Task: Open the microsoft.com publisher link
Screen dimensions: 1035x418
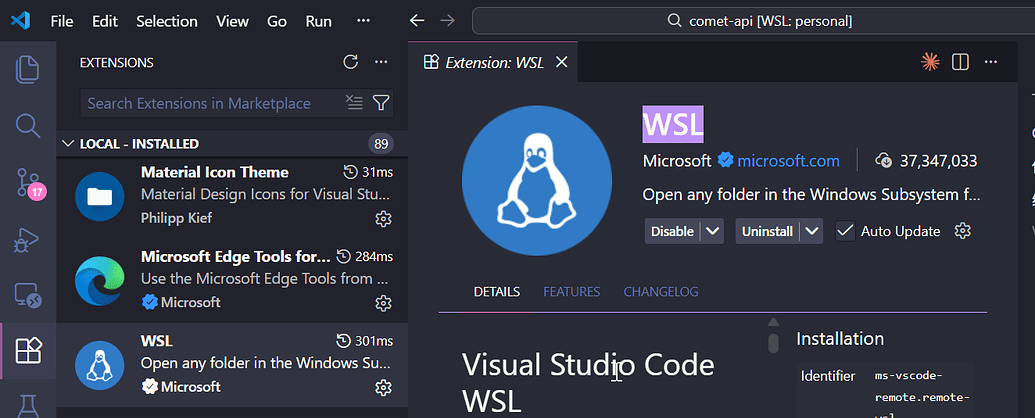Action: coord(788,160)
